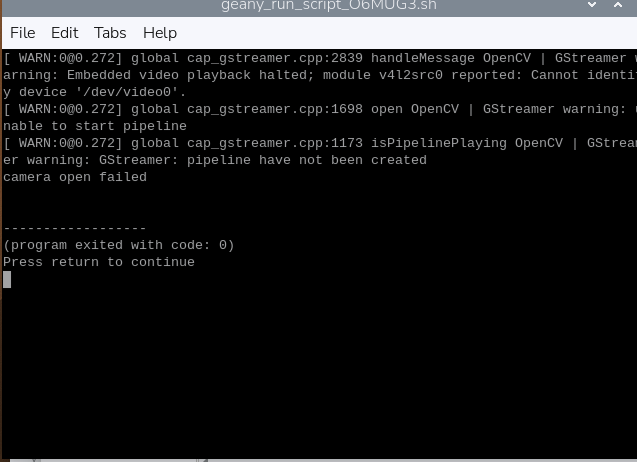Click the dashed separator line
The width and height of the screenshot is (637, 462).
tap(75, 228)
